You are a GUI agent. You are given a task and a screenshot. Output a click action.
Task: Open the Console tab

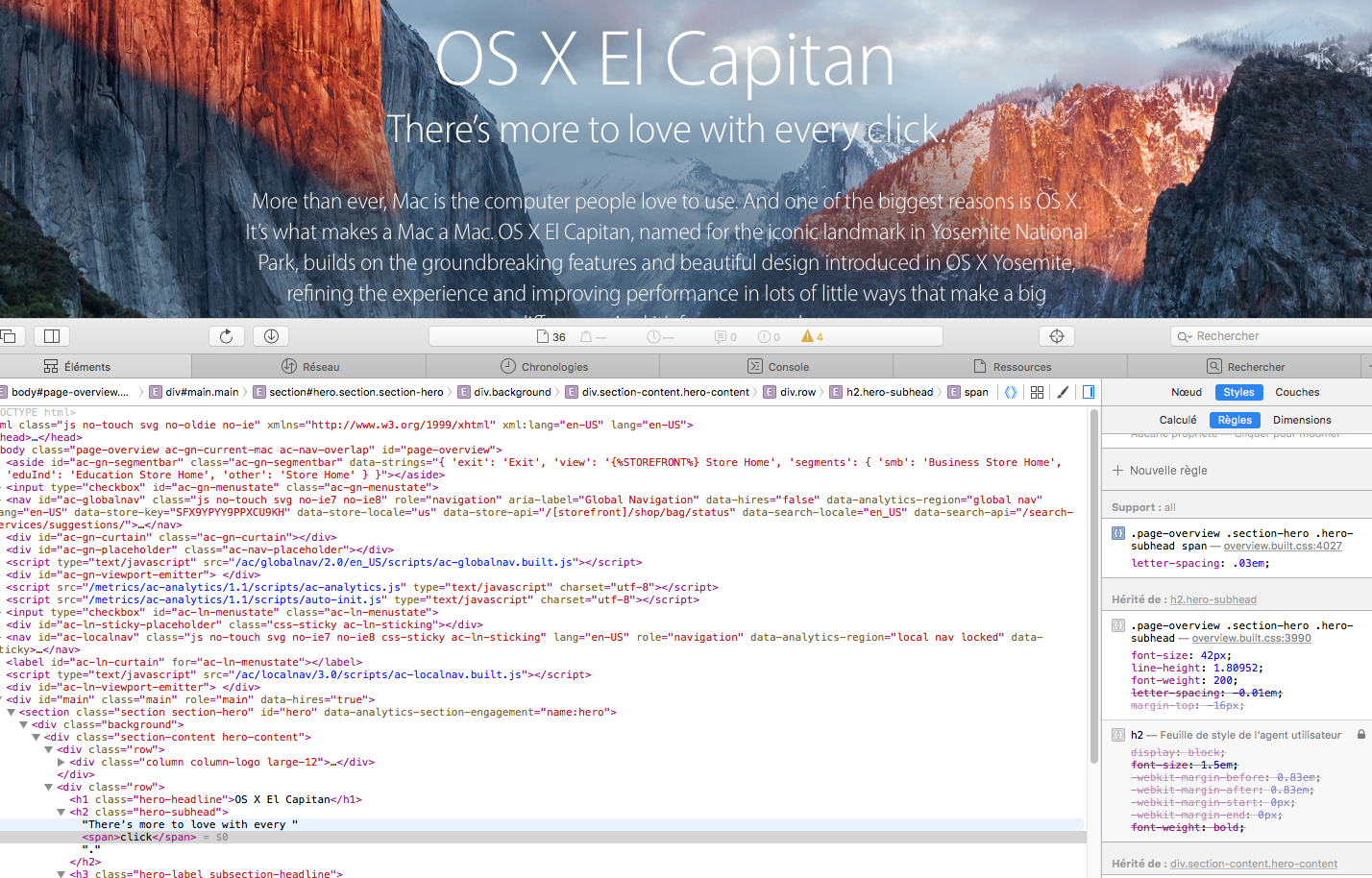(777, 367)
